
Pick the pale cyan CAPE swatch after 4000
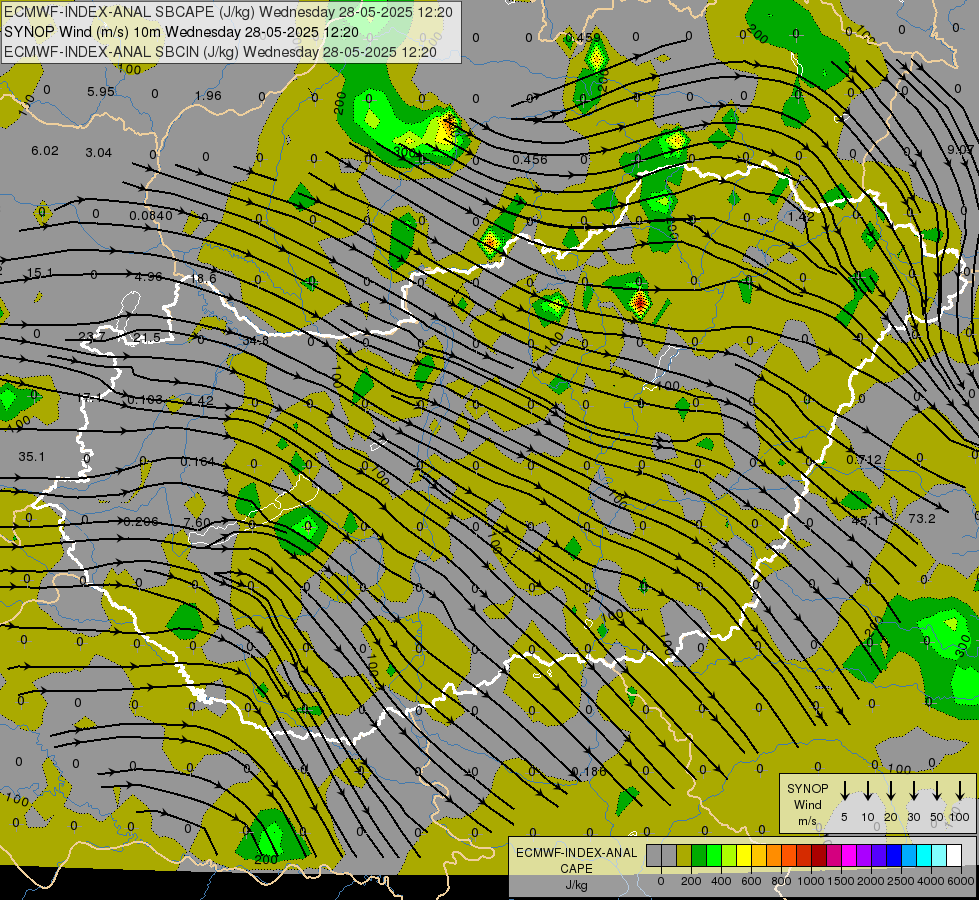tap(940, 855)
